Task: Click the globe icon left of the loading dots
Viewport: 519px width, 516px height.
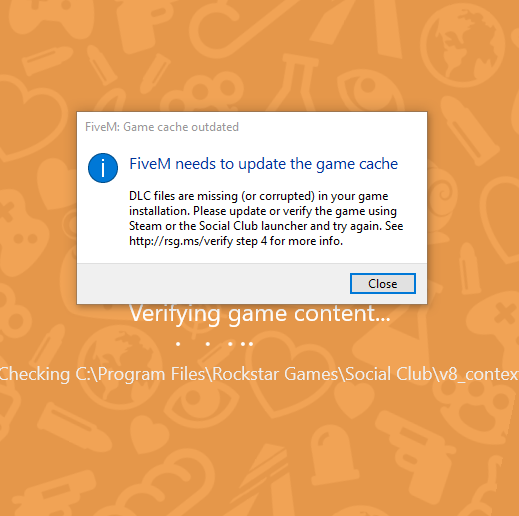Action: (x=120, y=368)
